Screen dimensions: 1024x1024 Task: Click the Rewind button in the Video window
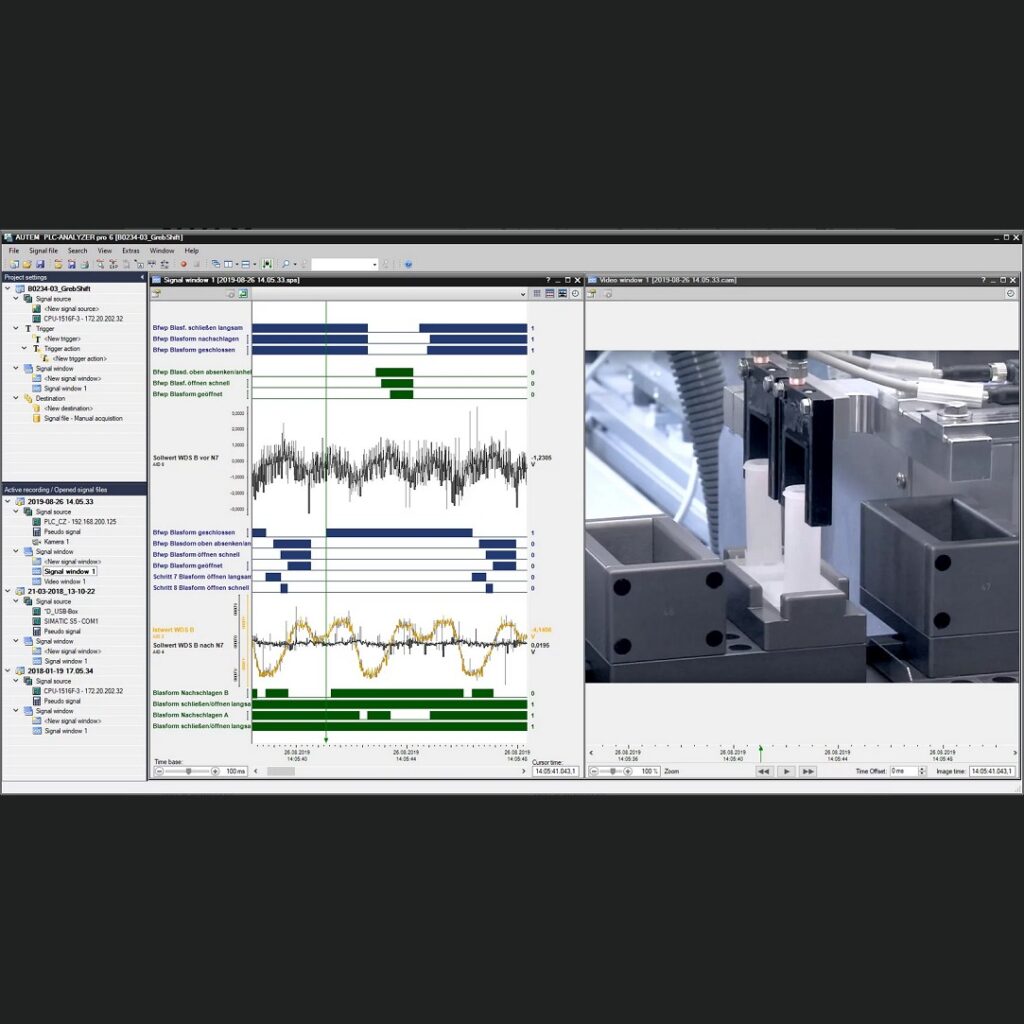763,771
